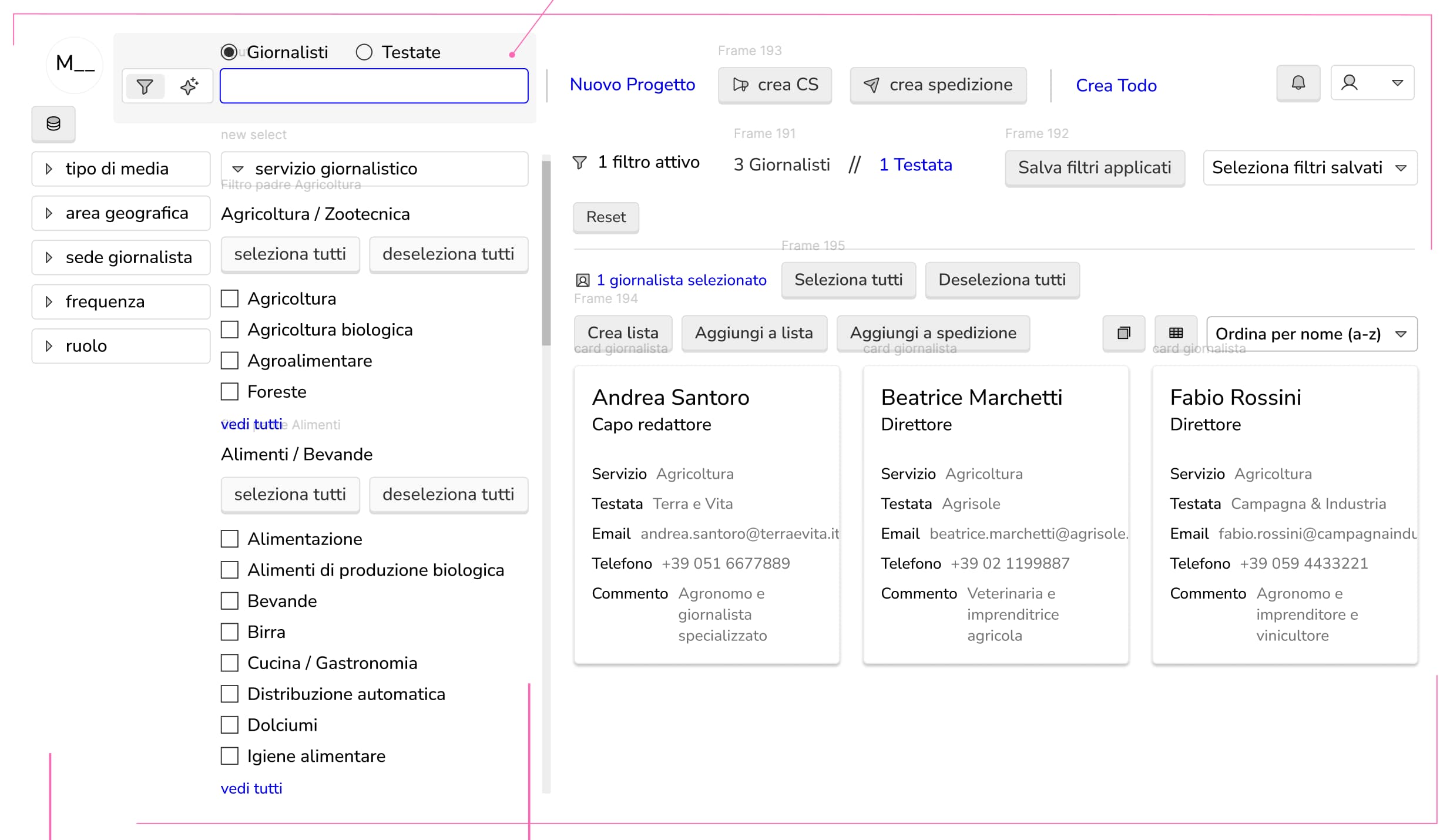This screenshot has height=840, width=1450.
Task: Expand the sede giornalista filter
Action: click(x=121, y=257)
